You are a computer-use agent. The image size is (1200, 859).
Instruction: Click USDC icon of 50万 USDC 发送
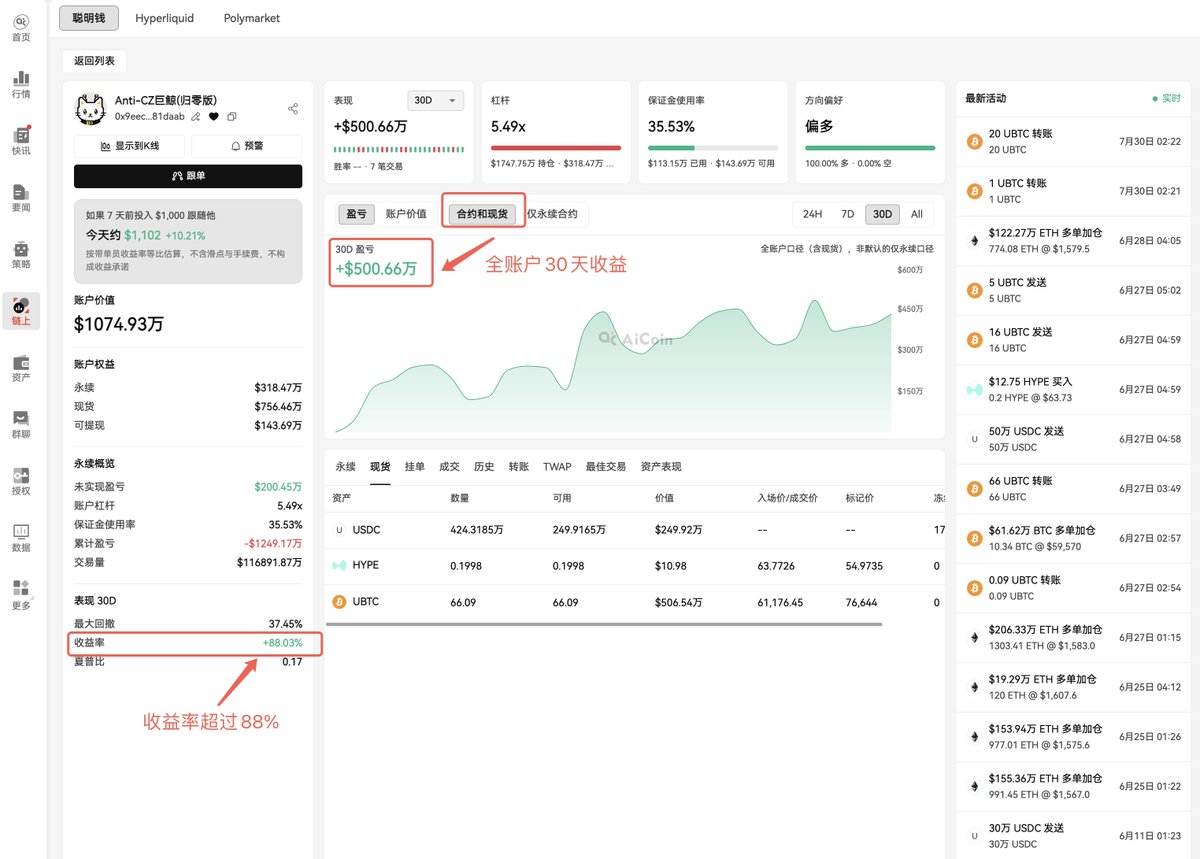[x=974, y=439]
